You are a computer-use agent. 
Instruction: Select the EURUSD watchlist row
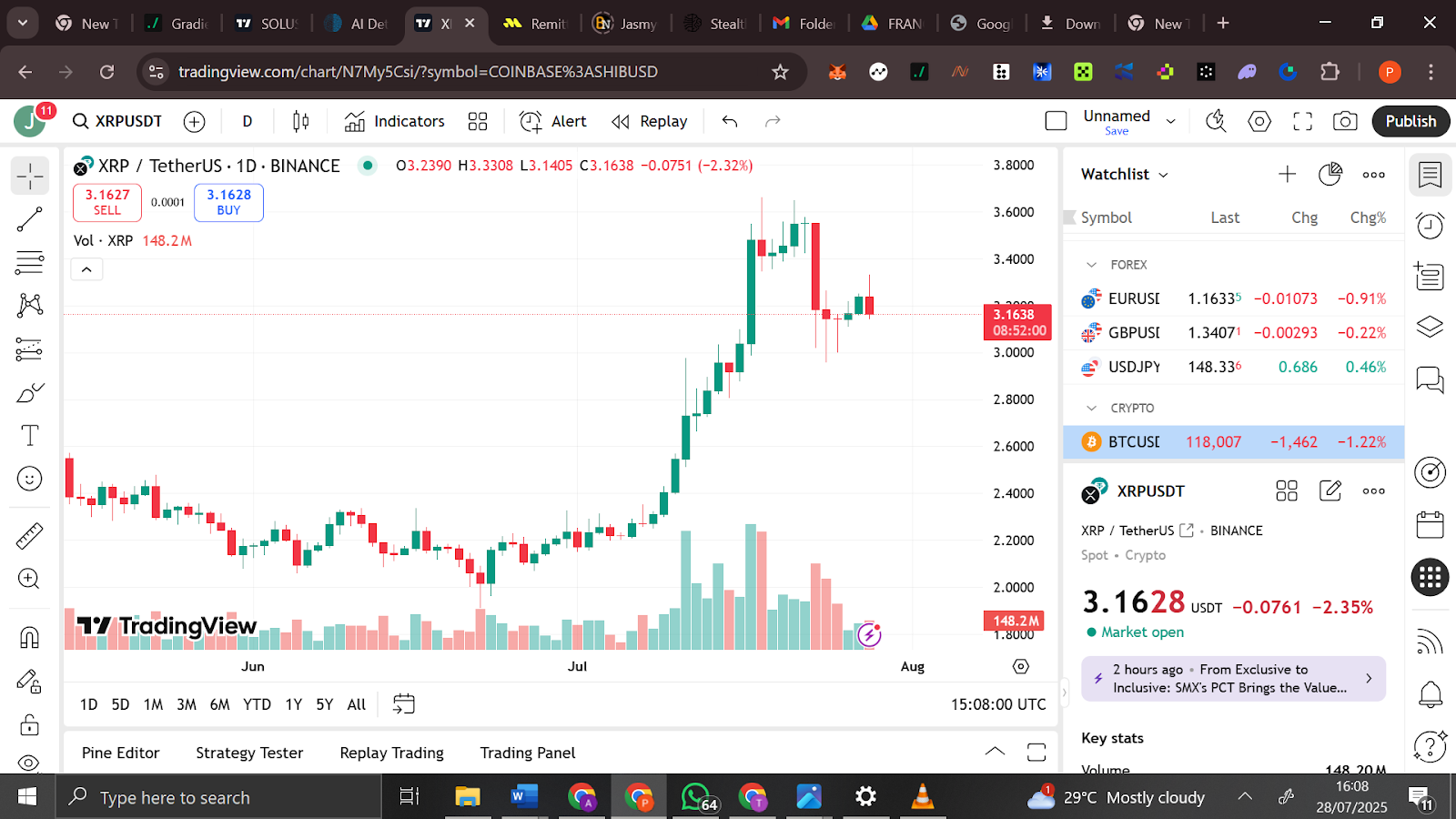pyautogui.click(x=1234, y=298)
